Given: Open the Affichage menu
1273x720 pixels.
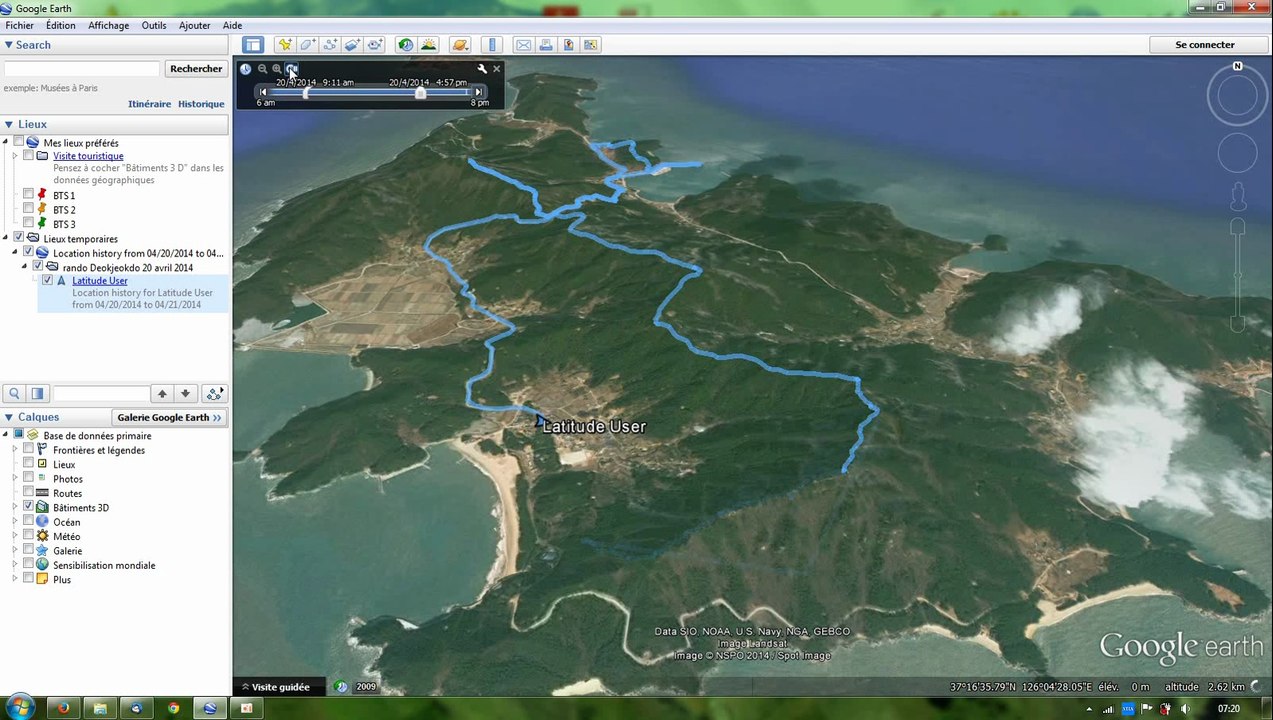Looking at the screenshot, I should coord(108,26).
